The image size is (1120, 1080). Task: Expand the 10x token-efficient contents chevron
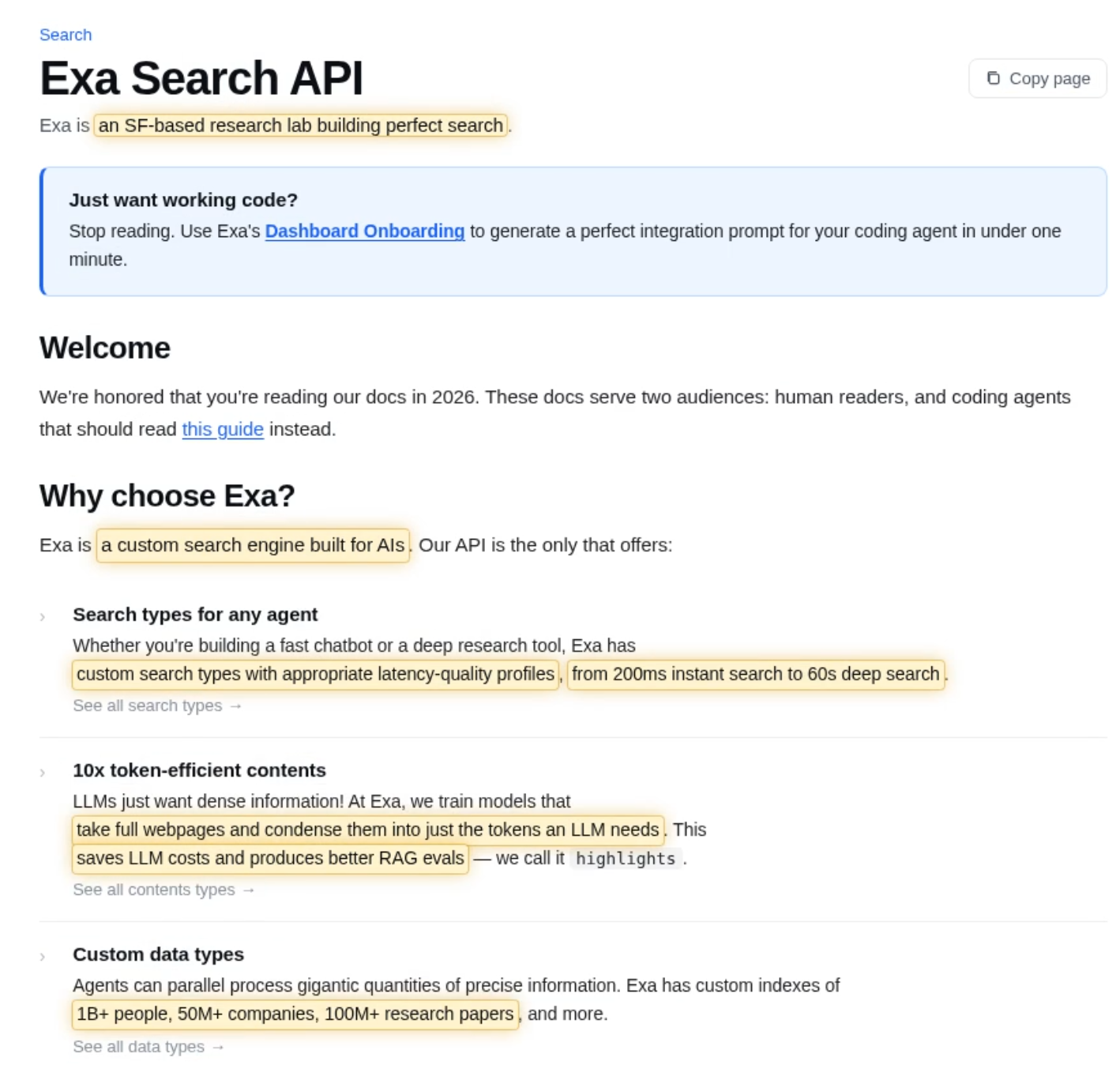coord(43,772)
